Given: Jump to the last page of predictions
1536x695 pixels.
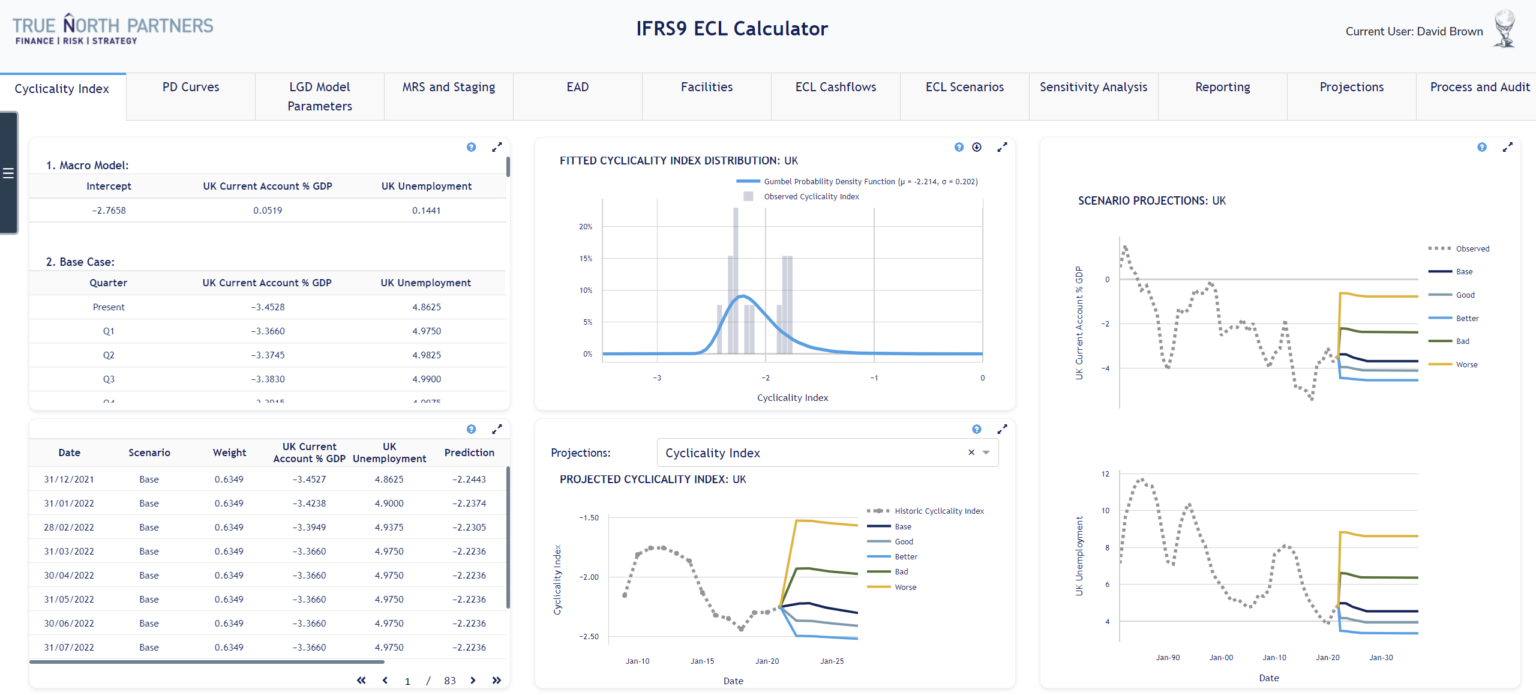Looking at the screenshot, I should (x=496, y=680).
